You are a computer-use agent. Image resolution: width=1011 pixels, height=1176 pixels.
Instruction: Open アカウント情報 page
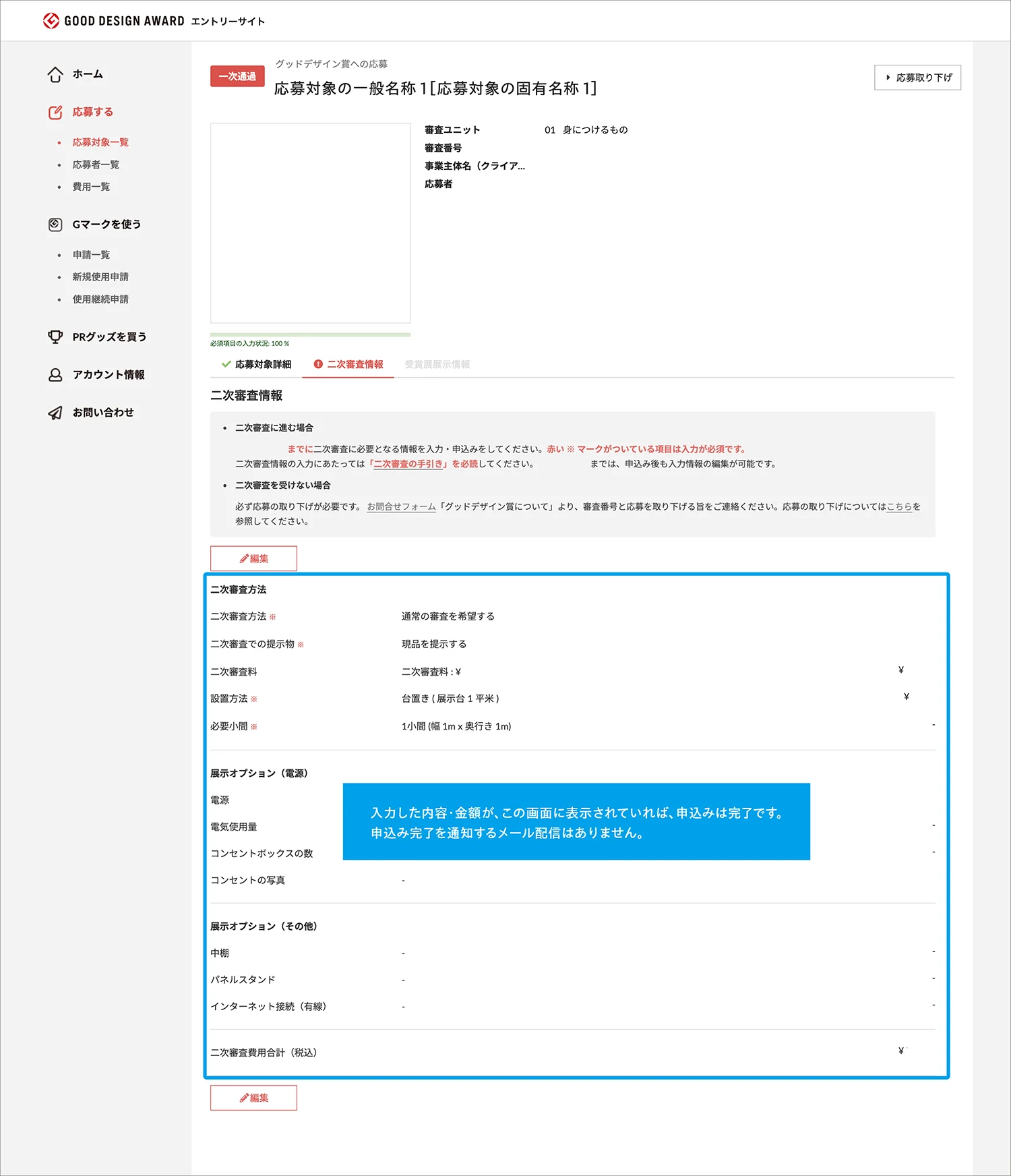(109, 374)
